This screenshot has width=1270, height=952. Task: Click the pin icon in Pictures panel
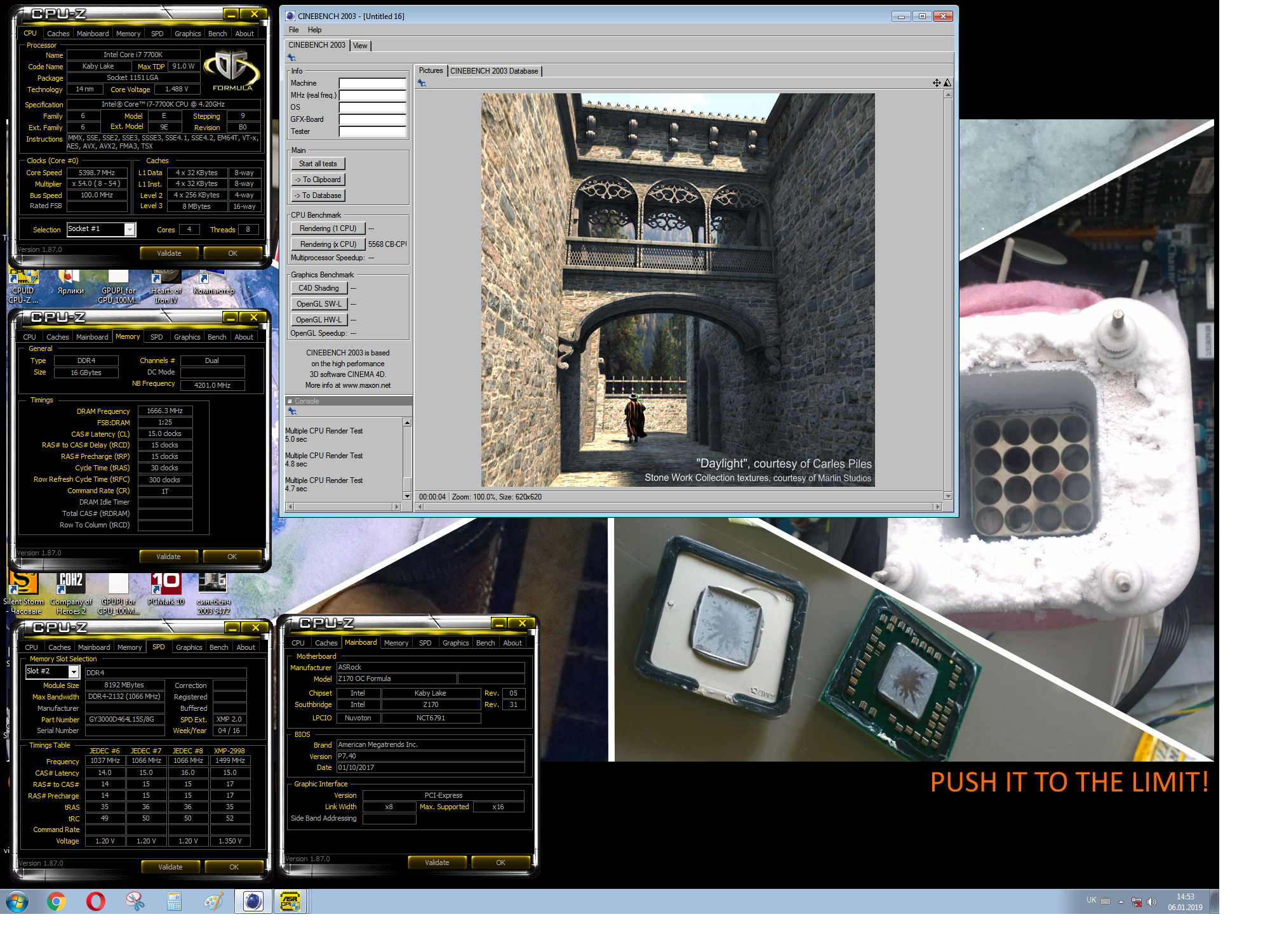pyautogui.click(x=422, y=83)
